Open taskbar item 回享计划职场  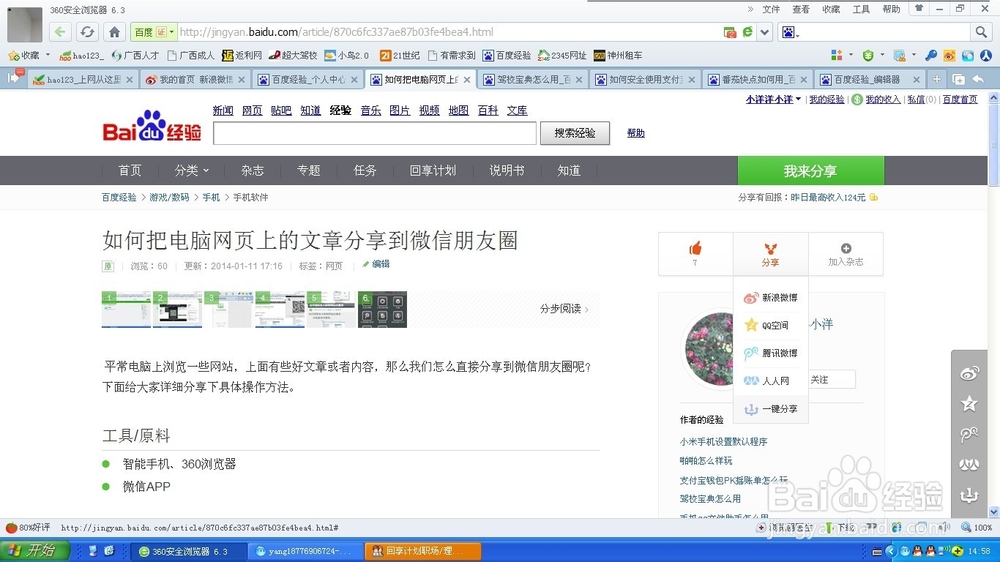pyautogui.click(x=423, y=551)
